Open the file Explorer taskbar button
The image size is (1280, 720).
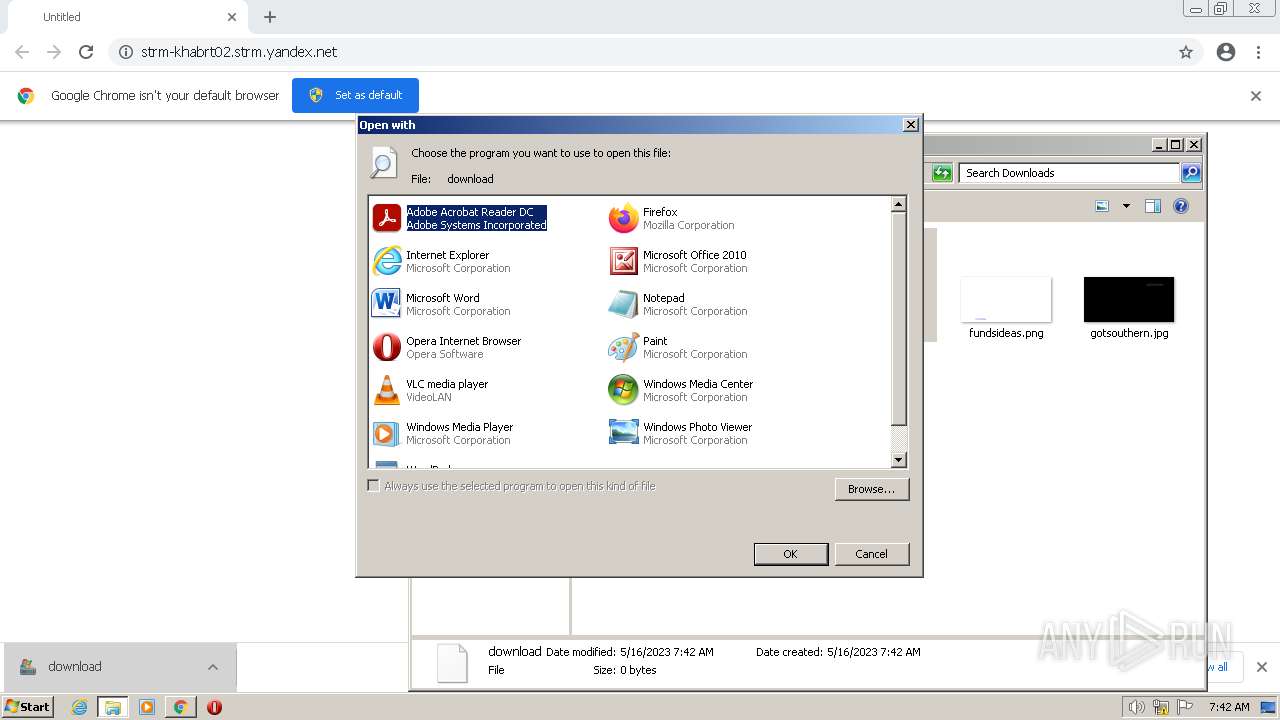tap(113, 707)
